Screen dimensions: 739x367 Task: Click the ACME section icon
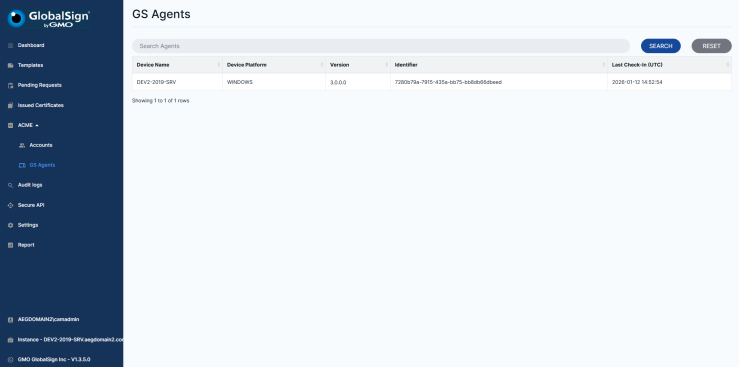[10, 125]
